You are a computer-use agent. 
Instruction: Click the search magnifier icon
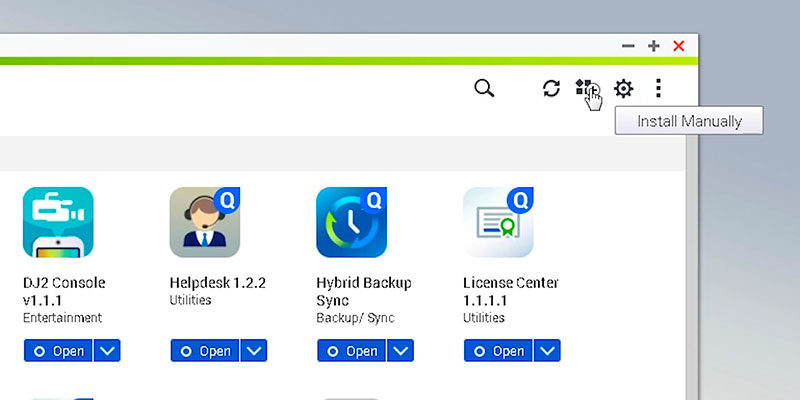click(x=484, y=89)
